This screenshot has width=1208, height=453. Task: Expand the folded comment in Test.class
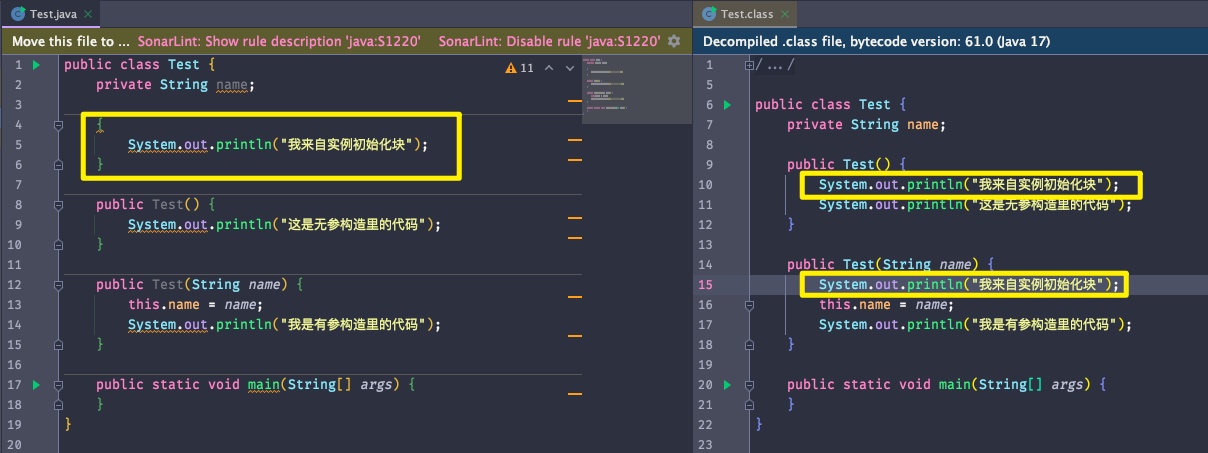click(749, 65)
